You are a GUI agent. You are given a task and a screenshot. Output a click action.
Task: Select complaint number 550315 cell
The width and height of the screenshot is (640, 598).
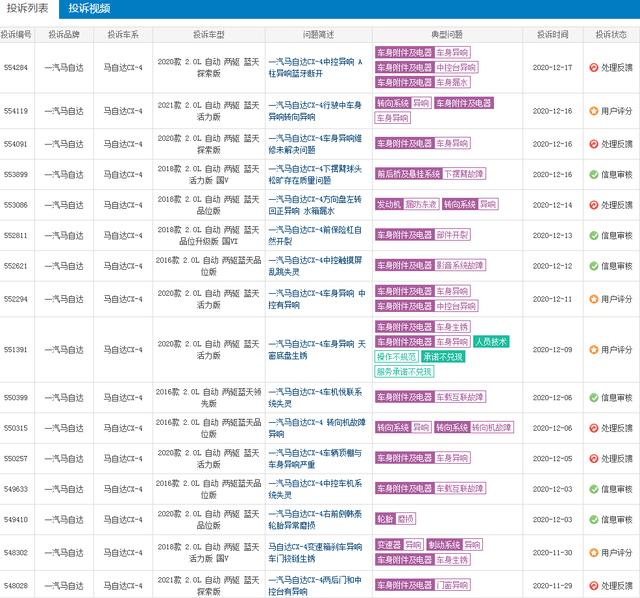coord(16,428)
